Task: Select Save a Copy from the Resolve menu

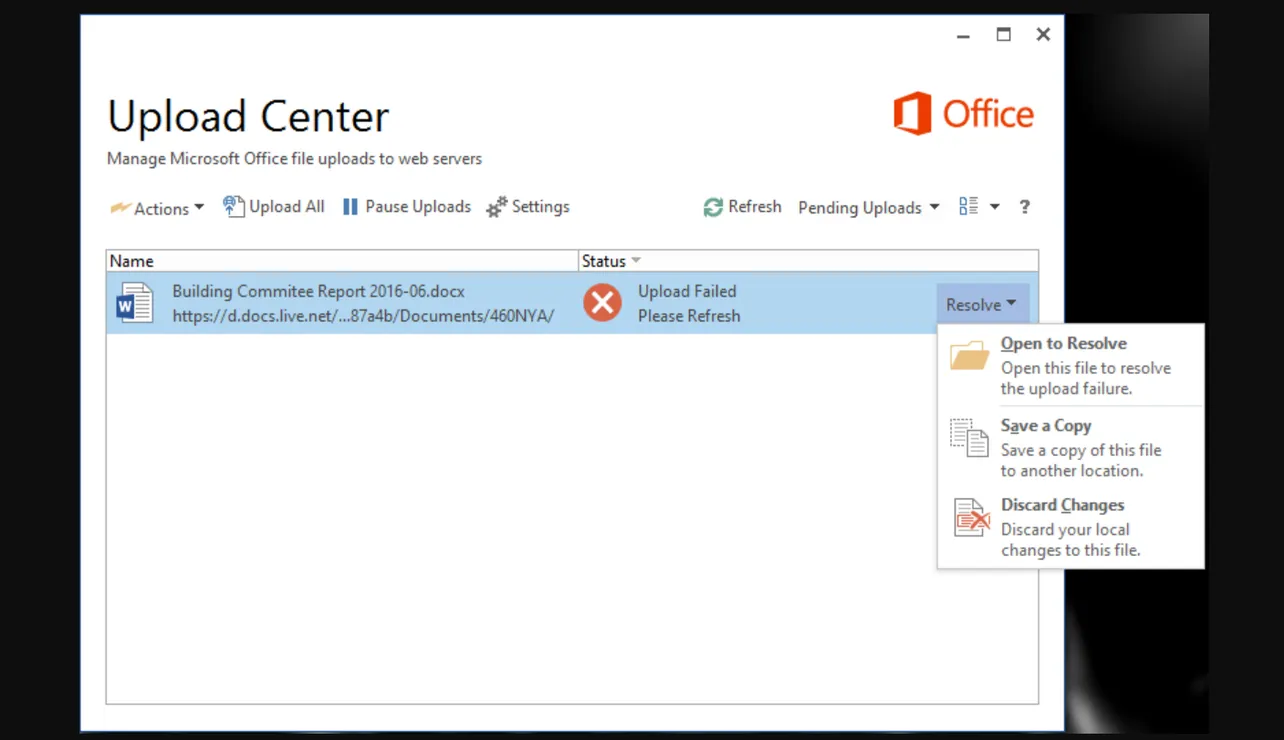Action: 1045,425
